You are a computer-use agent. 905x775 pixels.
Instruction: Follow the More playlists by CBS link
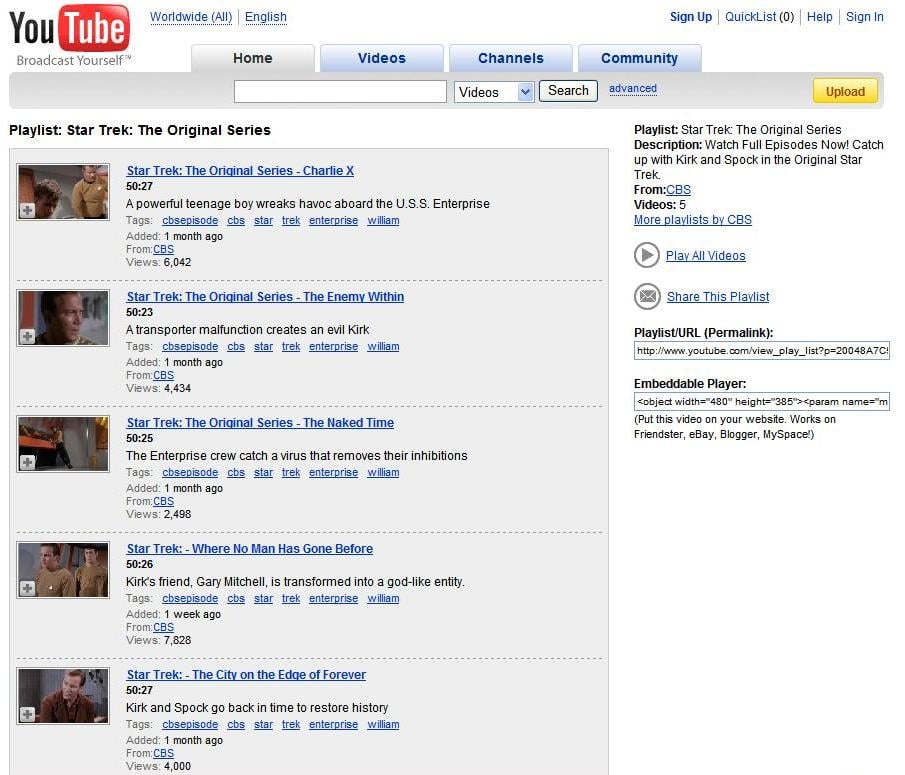click(x=692, y=220)
